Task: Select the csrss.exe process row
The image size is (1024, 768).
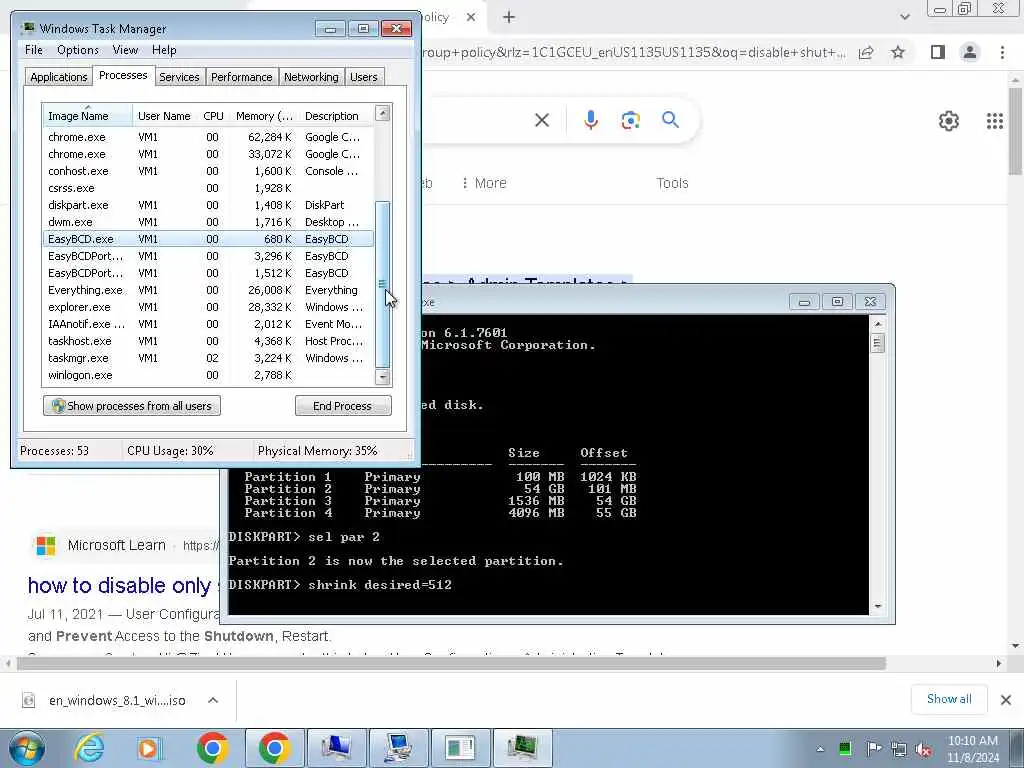Action: pos(208,188)
